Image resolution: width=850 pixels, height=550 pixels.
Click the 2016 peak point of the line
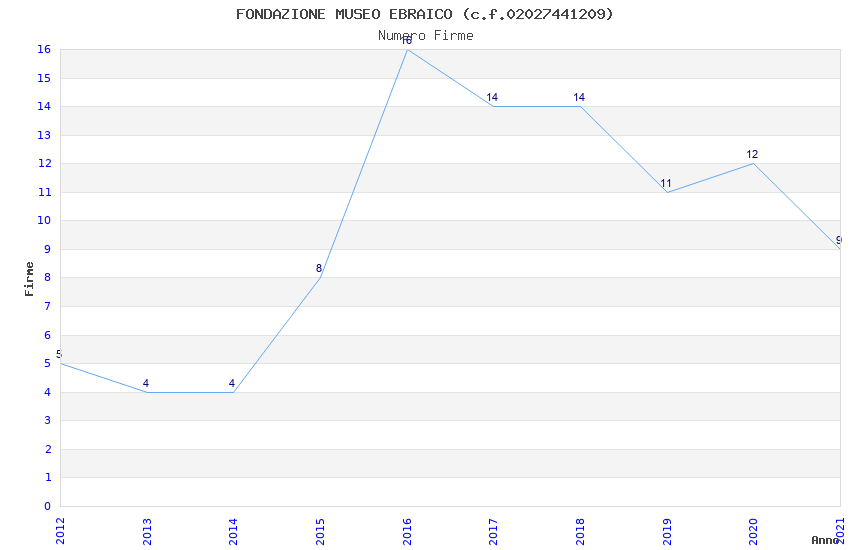tap(407, 50)
